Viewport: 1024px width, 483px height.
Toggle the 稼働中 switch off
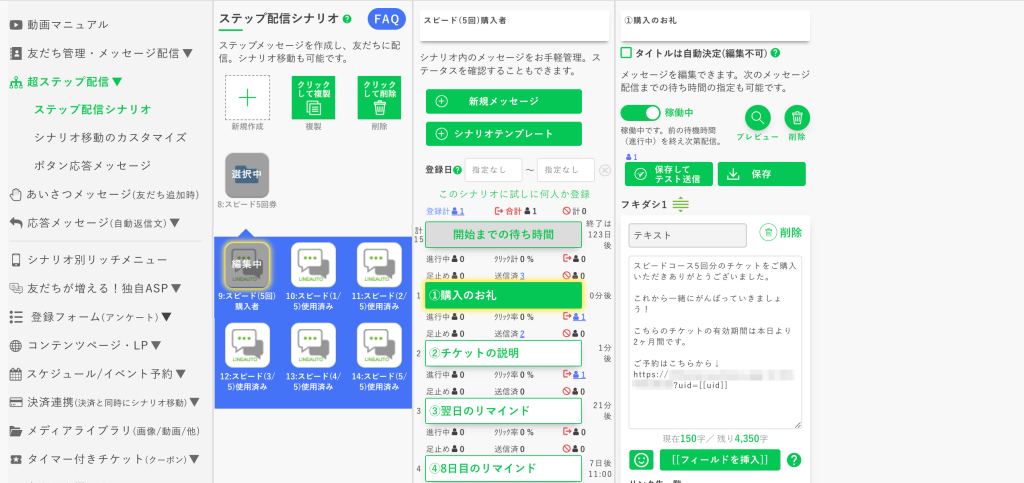tap(641, 113)
